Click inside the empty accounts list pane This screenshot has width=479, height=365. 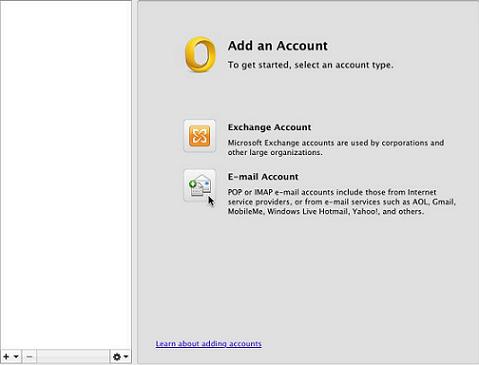coord(66,173)
